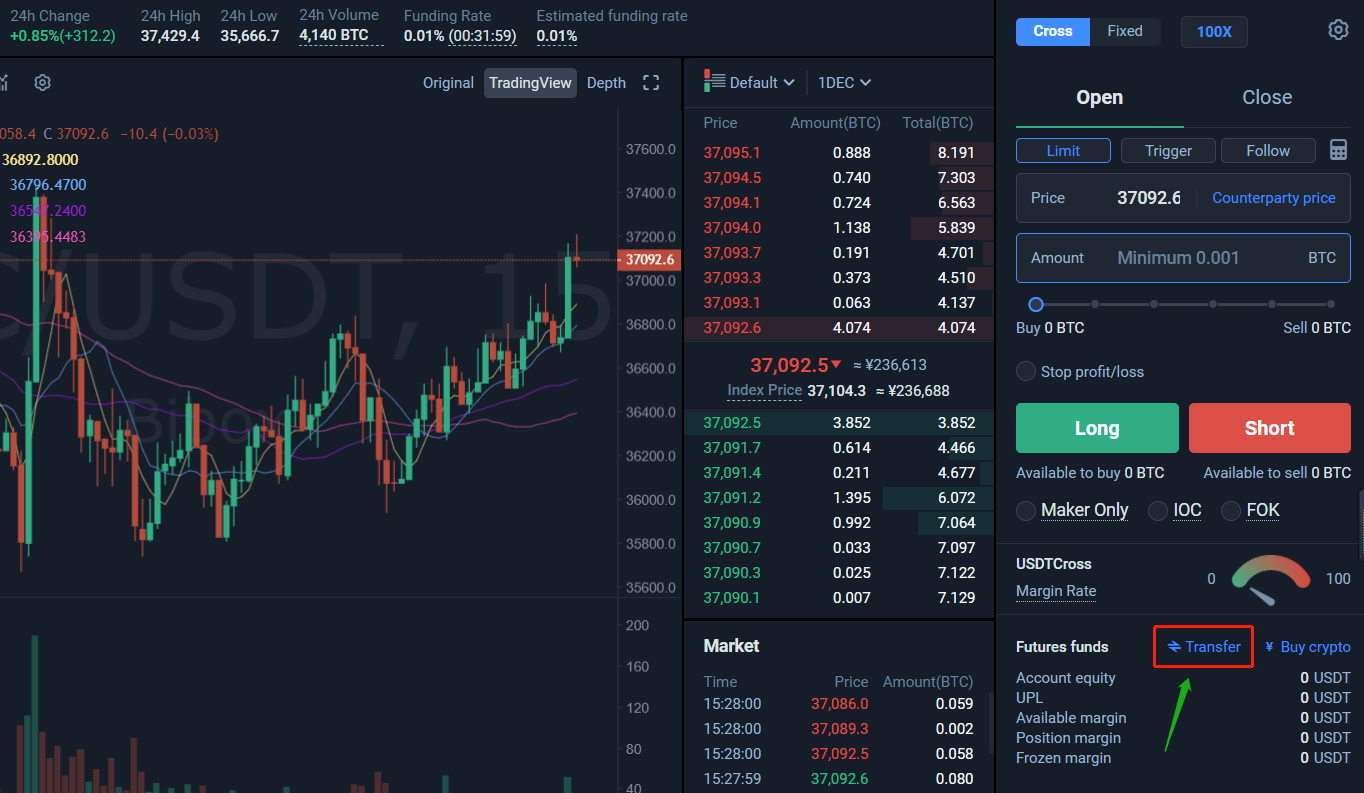The height and width of the screenshot is (793, 1364).
Task: Open chart settings gear icon
Action: point(42,83)
